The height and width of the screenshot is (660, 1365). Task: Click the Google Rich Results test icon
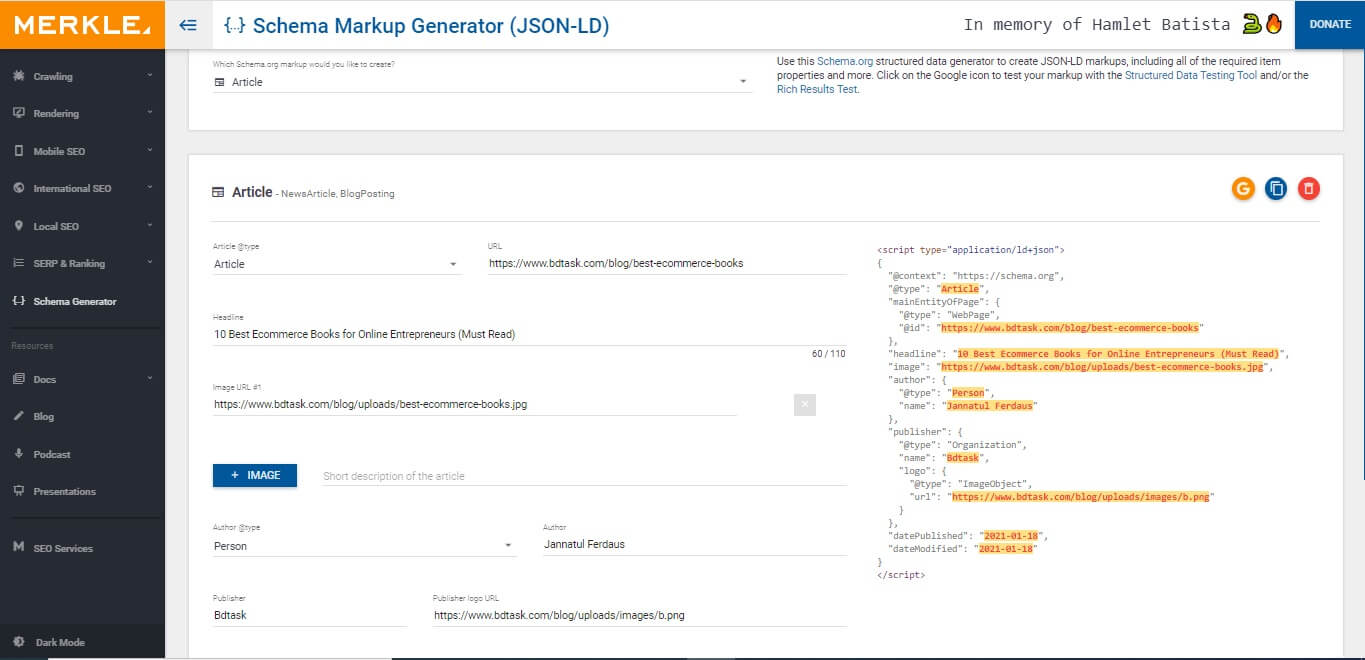click(x=1243, y=188)
